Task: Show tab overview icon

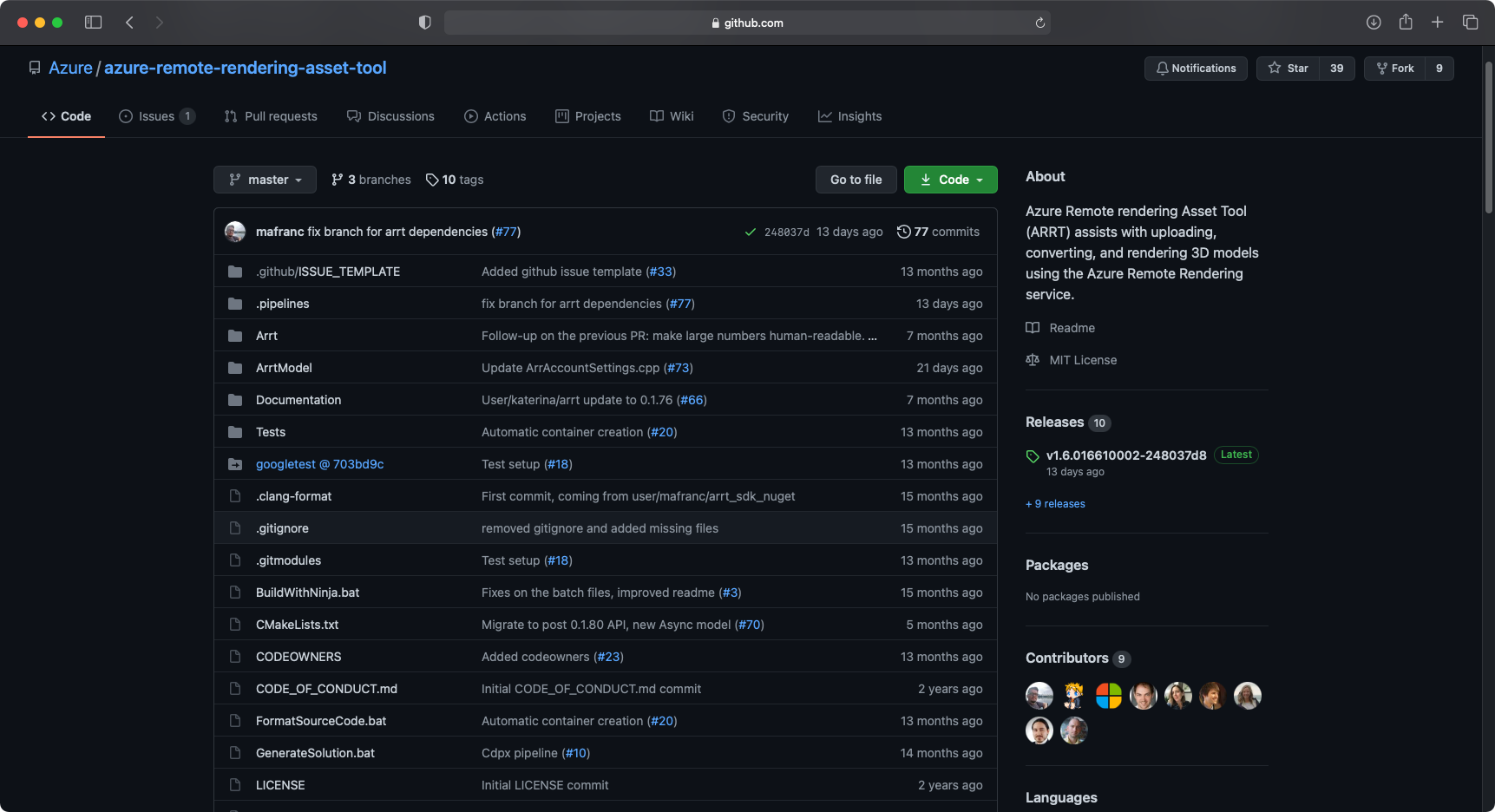Action: click(1470, 23)
